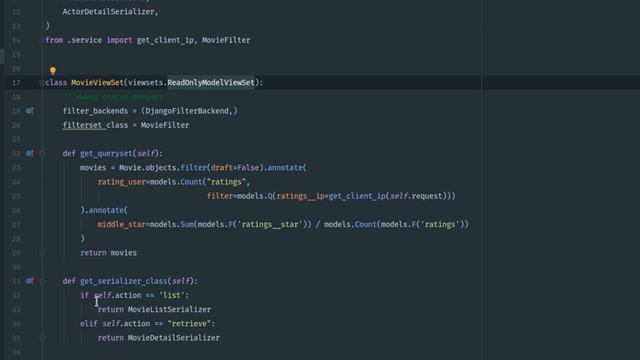Click the filter method call after Movie.objects

pyautogui.click(x=193, y=168)
